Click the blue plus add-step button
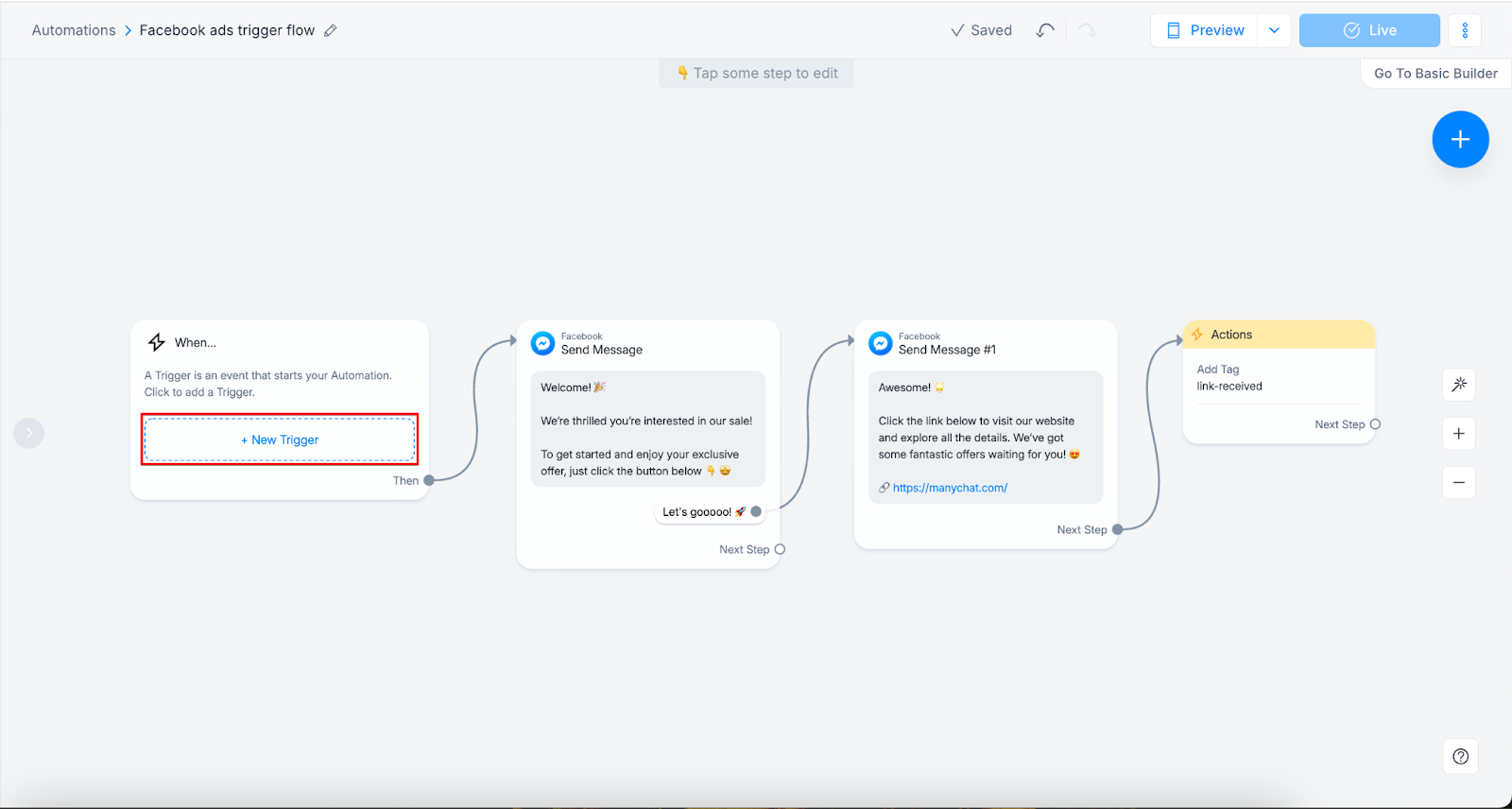Image resolution: width=1512 pixels, height=809 pixels. pyautogui.click(x=1460, y=140)
